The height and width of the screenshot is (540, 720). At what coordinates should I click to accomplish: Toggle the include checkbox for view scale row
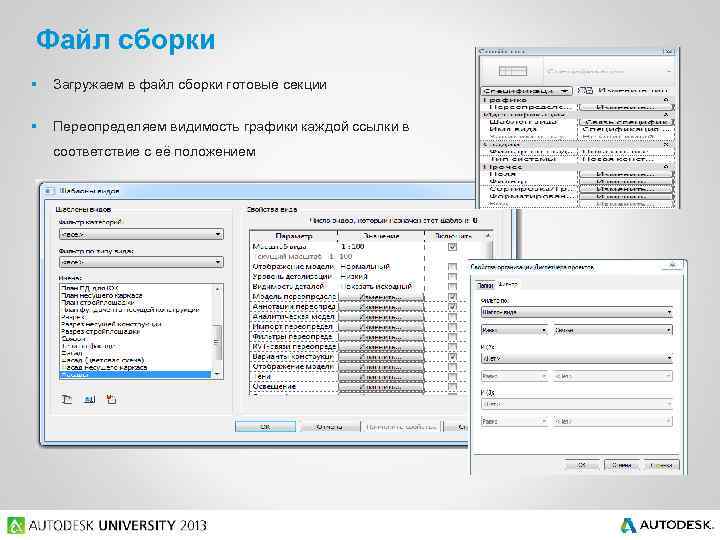coord(452,247)
